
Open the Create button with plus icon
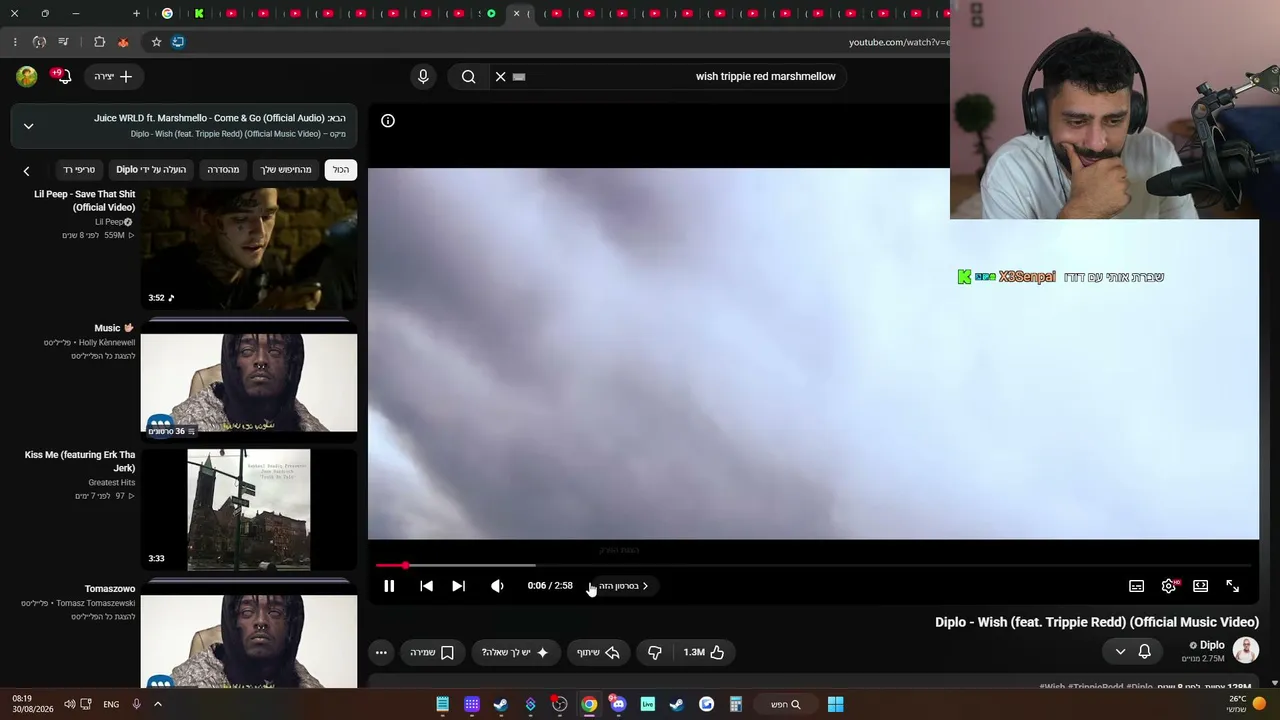click(x=114, y=76)
